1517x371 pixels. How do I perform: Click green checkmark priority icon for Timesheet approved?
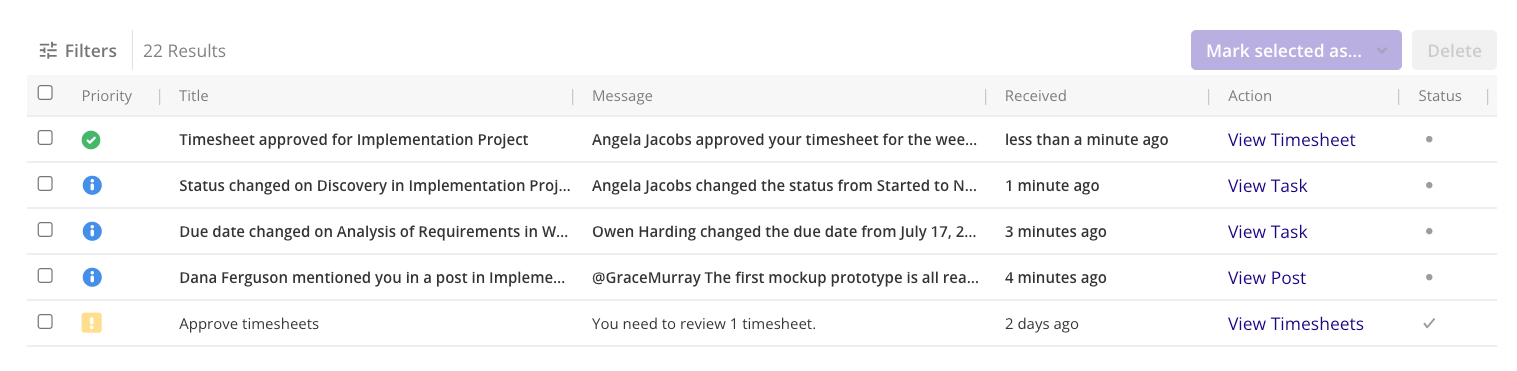point(91,140)
